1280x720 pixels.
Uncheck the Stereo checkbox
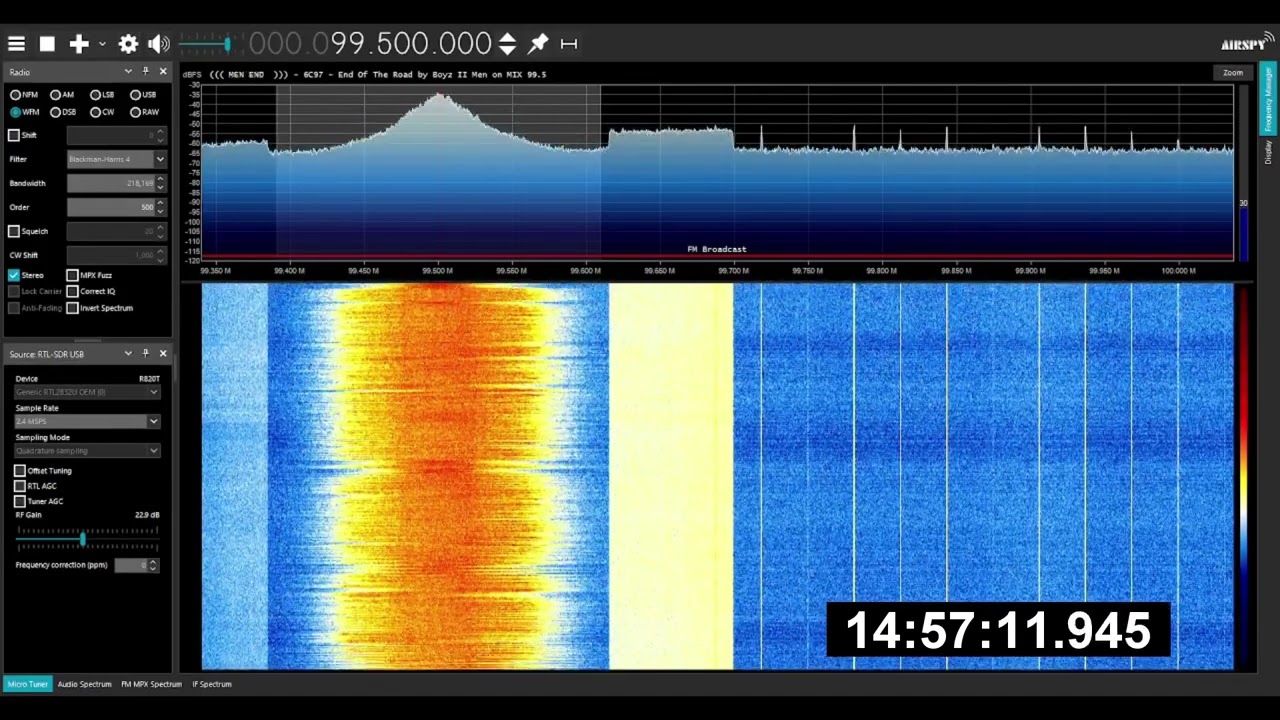pos(14,275)
